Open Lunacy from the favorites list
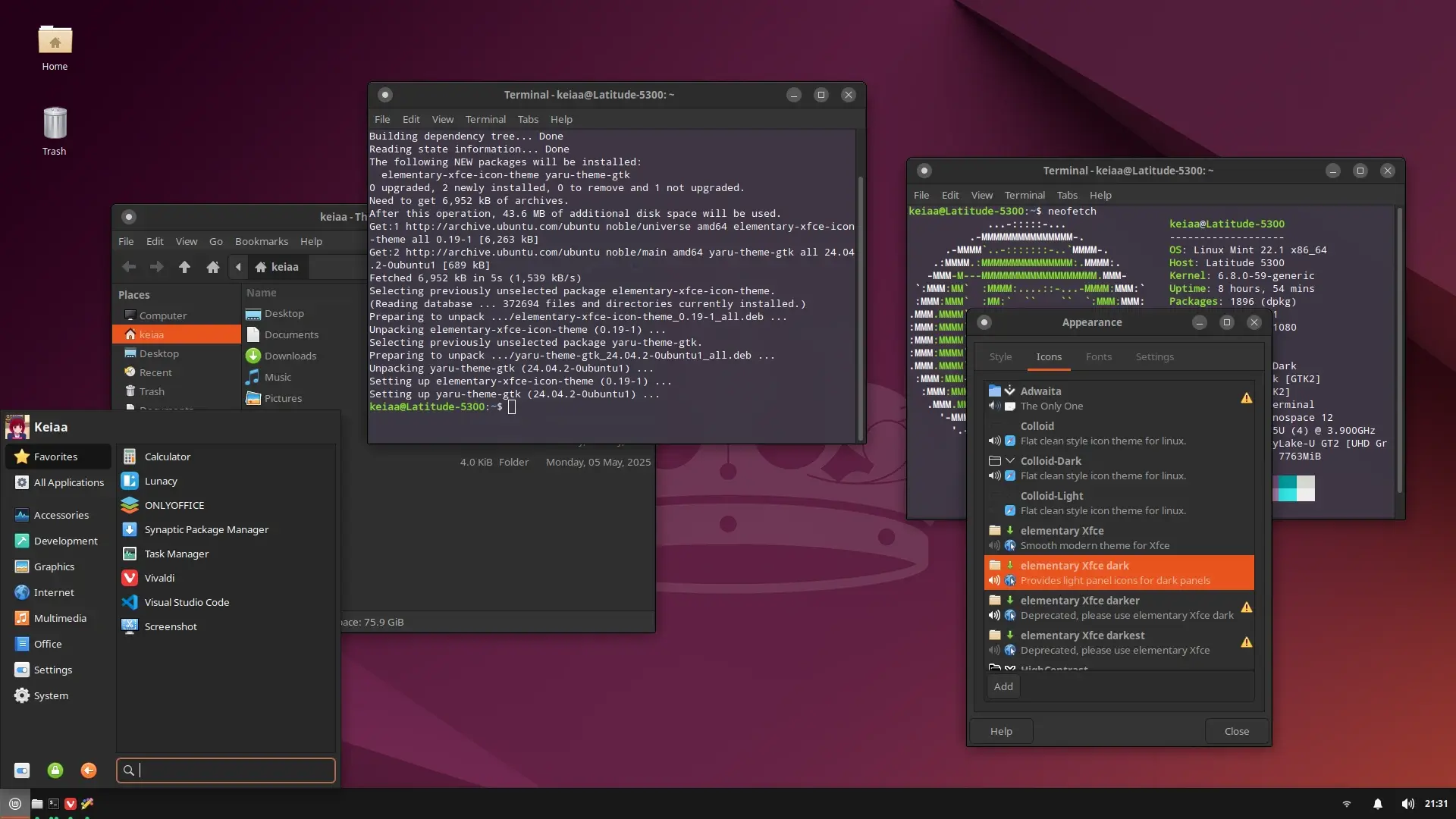This screenshot has width=1456, height=819. click(x=161, y=481)
